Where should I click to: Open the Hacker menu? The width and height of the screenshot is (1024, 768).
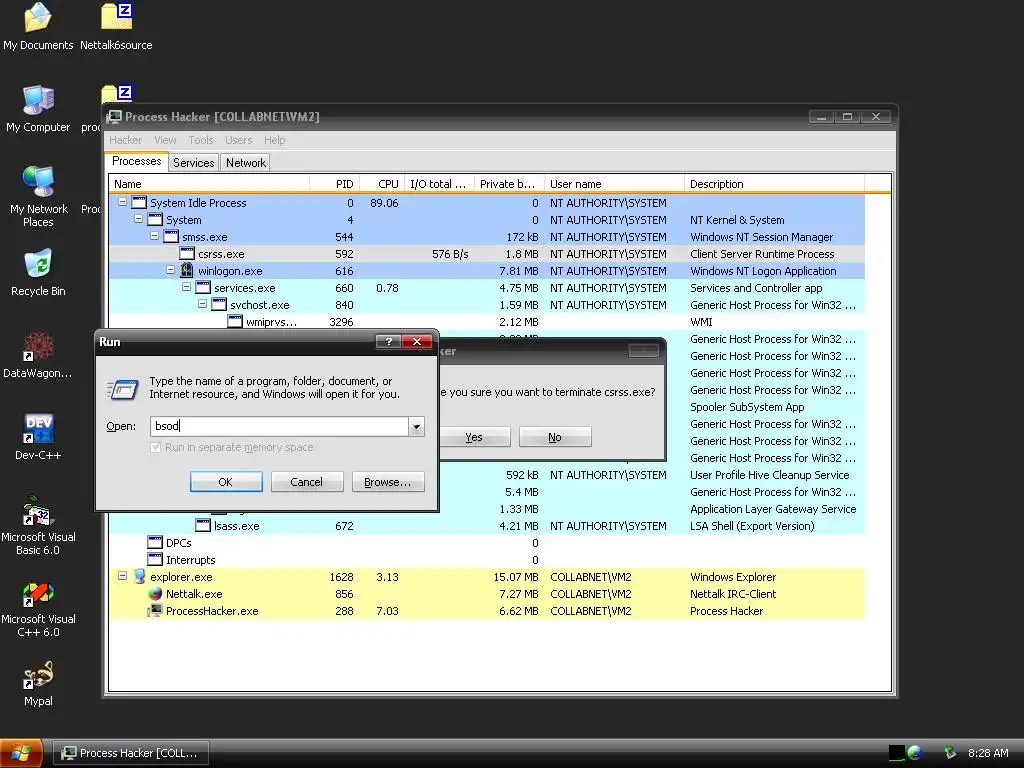pyautogui.click(x=125, y=140)
